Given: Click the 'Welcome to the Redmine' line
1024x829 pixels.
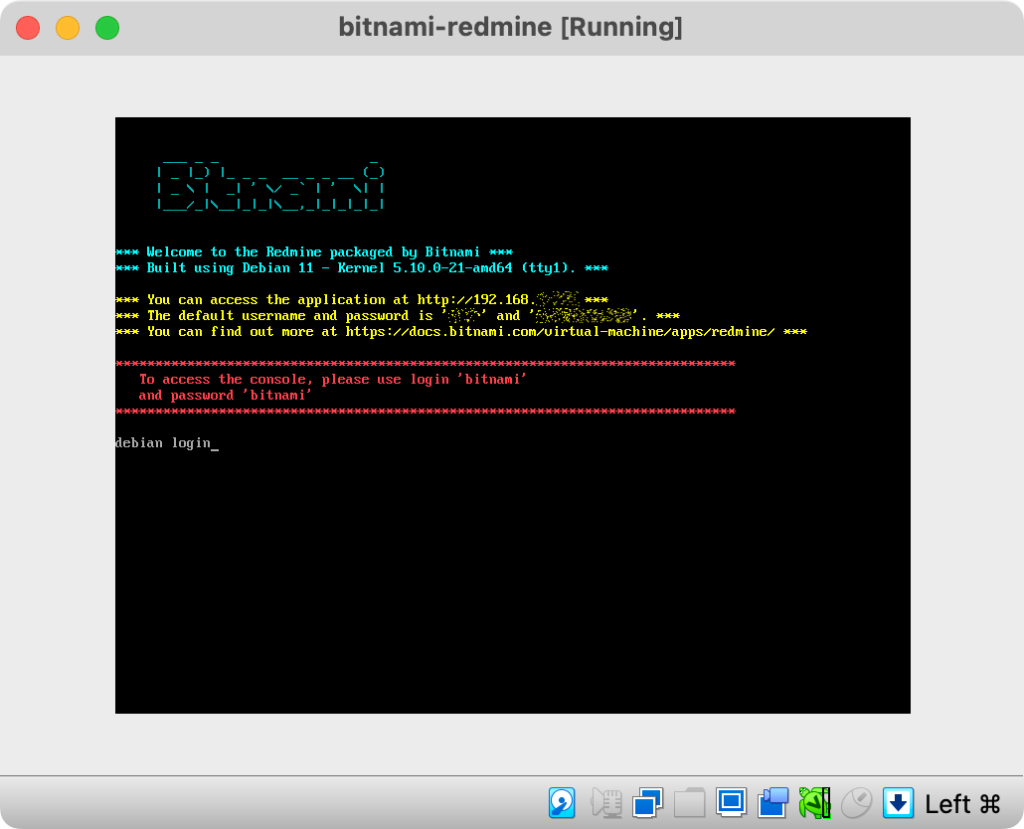Looking at the screenshot, I should [x=314, y=252].
